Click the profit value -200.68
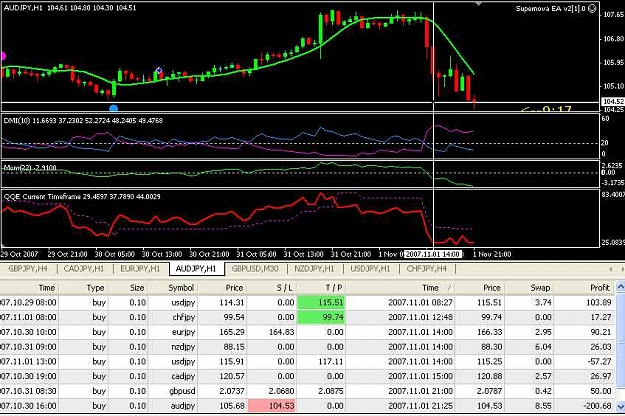 [597, 406]
